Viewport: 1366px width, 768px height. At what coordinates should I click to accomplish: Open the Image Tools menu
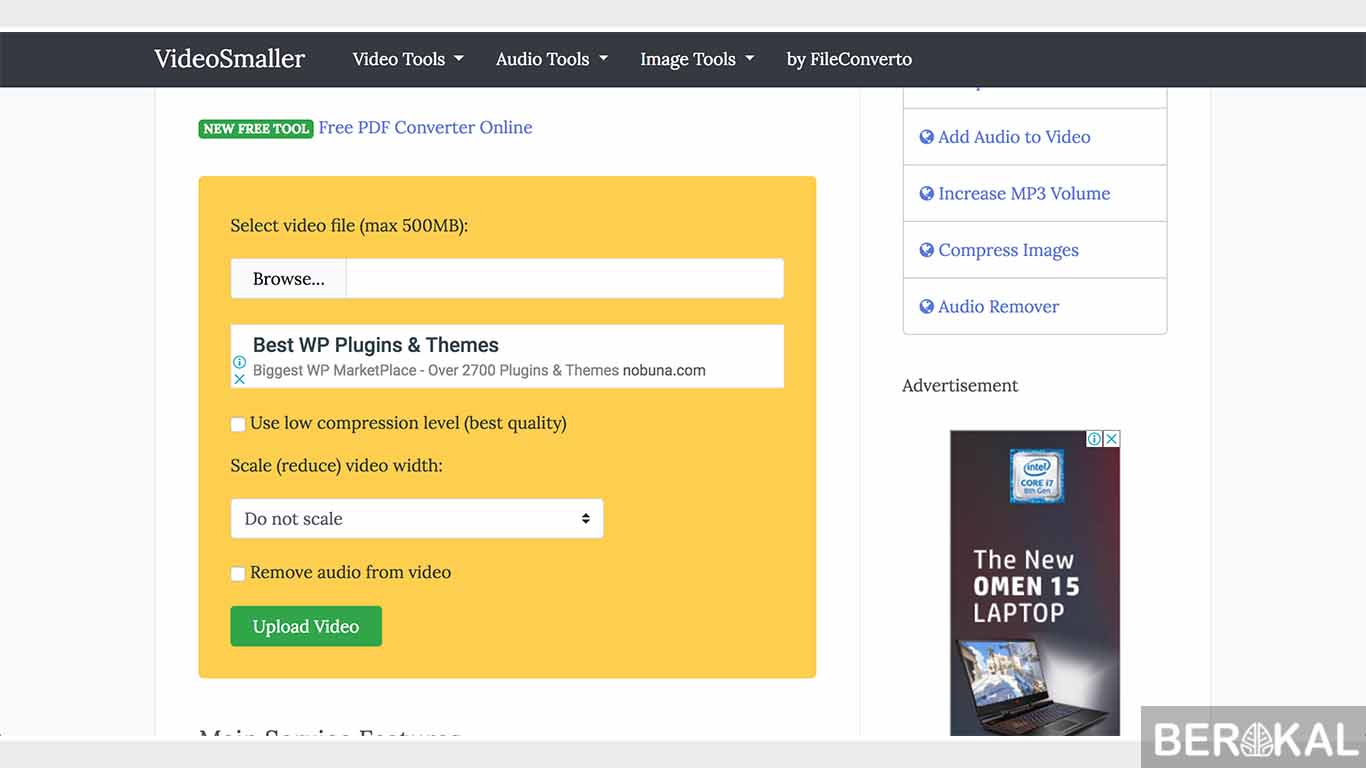point(696,59)
